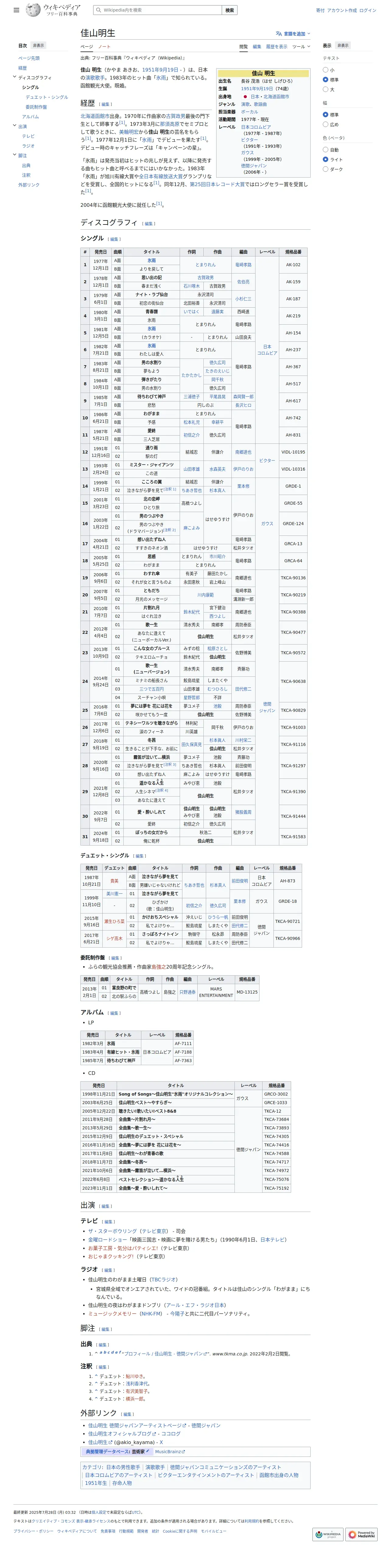Select wide width radio option
Viewport: 391px width, 1568px height.
(x=325, y=124)
